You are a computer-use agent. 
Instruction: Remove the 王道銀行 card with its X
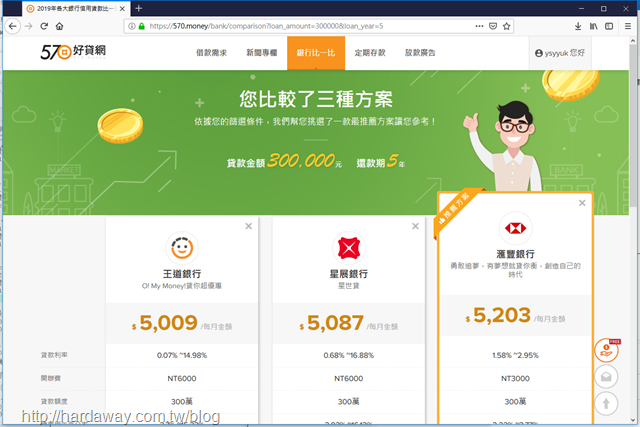[x=249, y=226]
